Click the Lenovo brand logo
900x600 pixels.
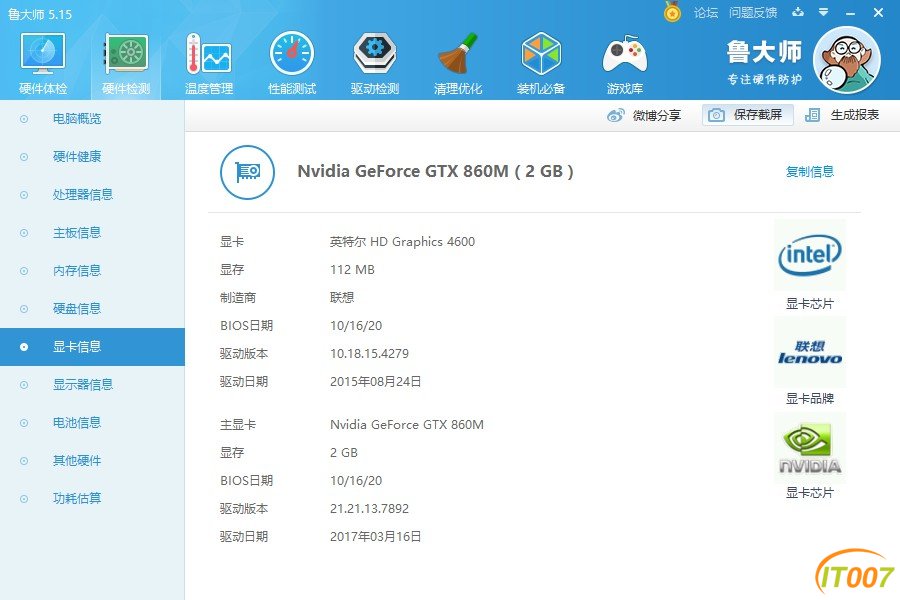click(810, 352)
